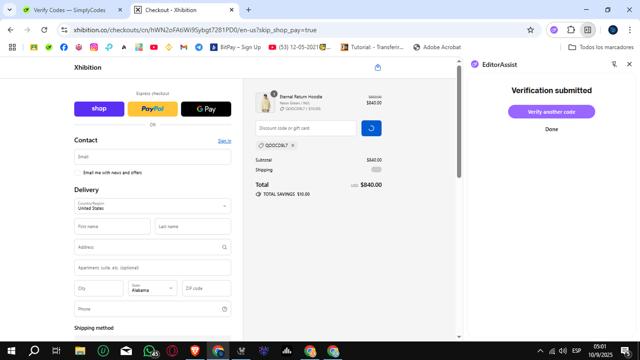Open File Explorer from the taskbar
The height and width of the screenshot is (360, 640).
coord(80,351)
